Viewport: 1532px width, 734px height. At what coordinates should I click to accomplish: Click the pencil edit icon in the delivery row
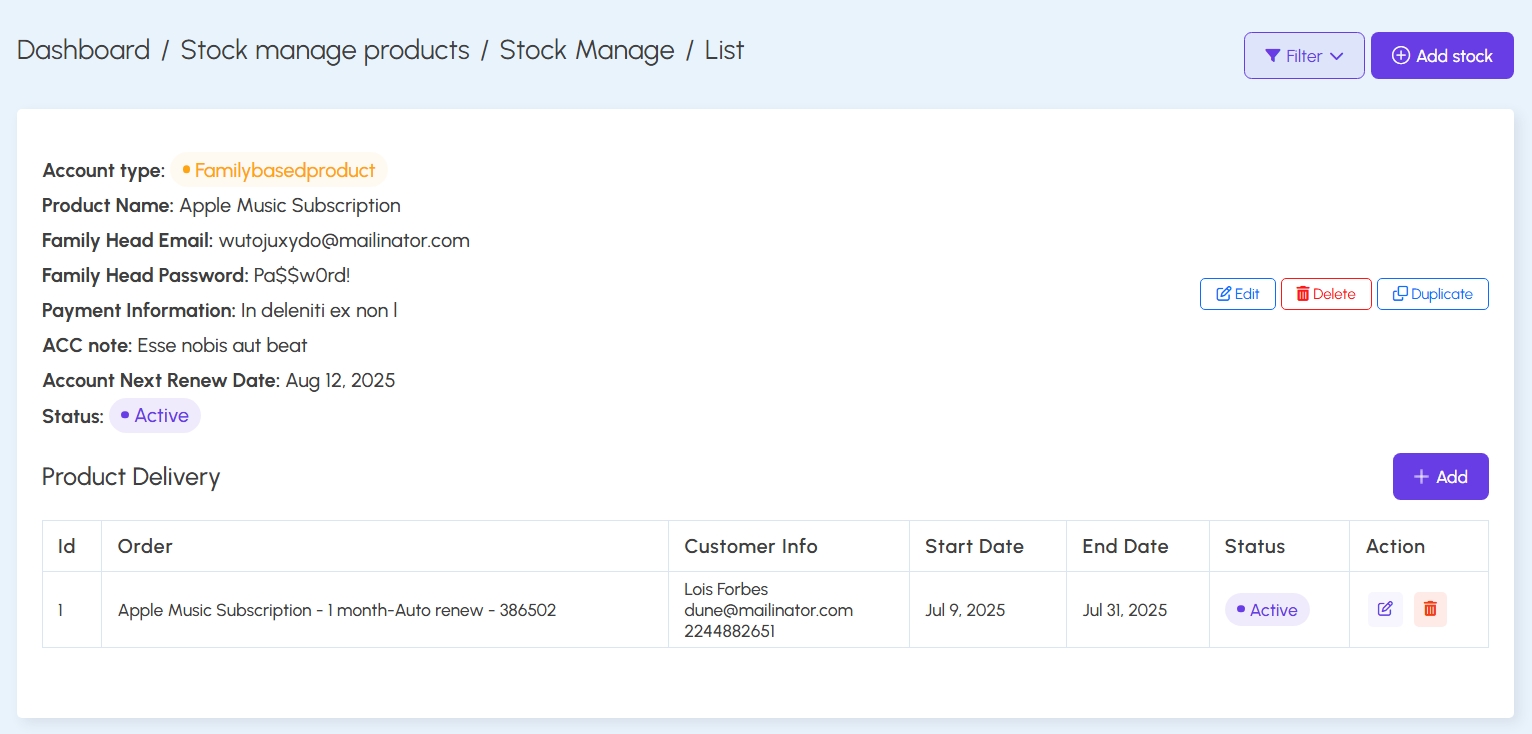pos(1385,609)
